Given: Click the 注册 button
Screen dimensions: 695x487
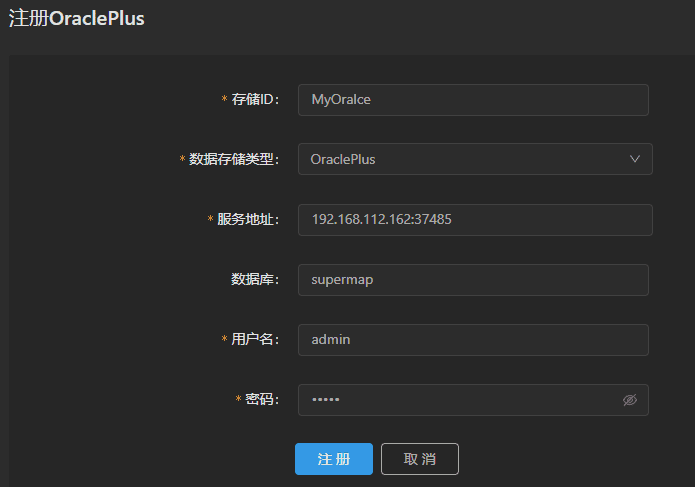Looking at the screenshot, I should [x=333, y=459].
